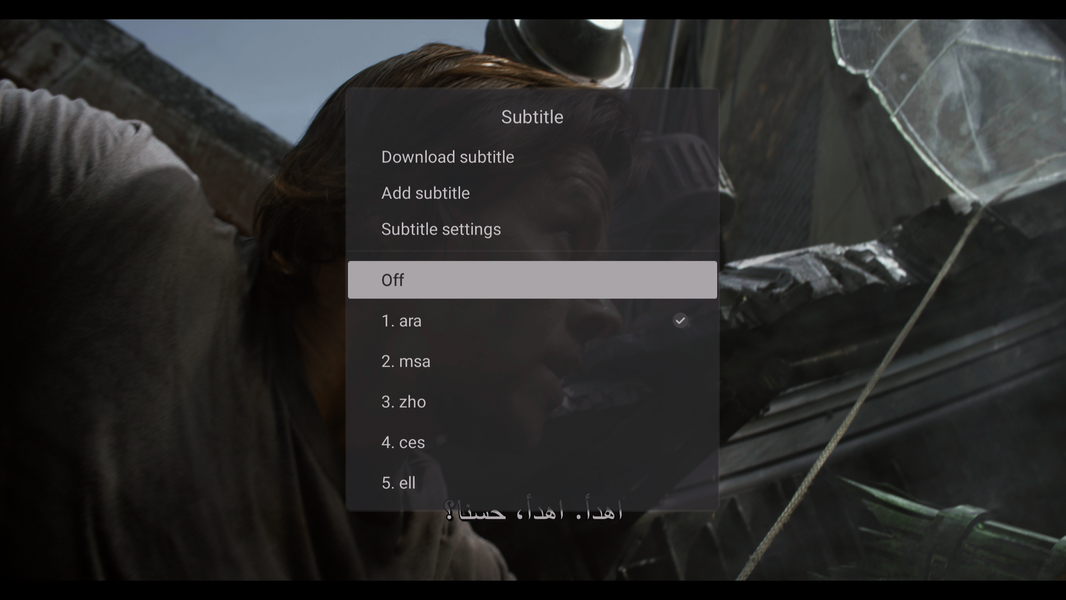
Task: Turn subtitles Off
Action: 532,280
